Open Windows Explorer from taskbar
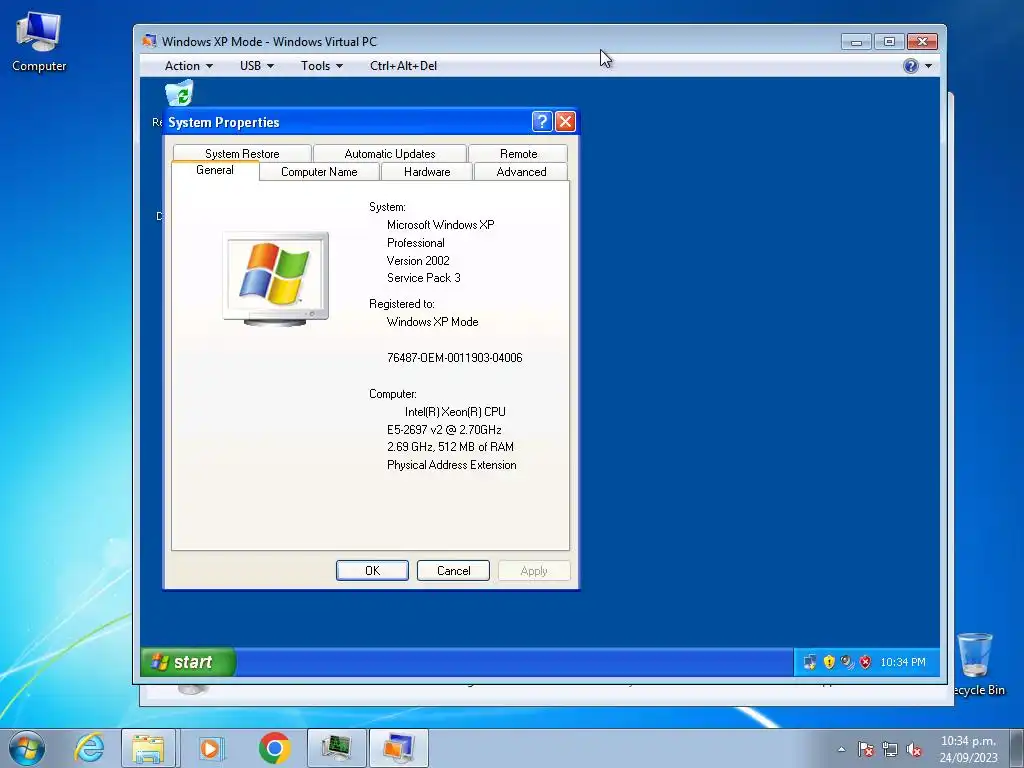1024x768 pixels. coord(148,748)
